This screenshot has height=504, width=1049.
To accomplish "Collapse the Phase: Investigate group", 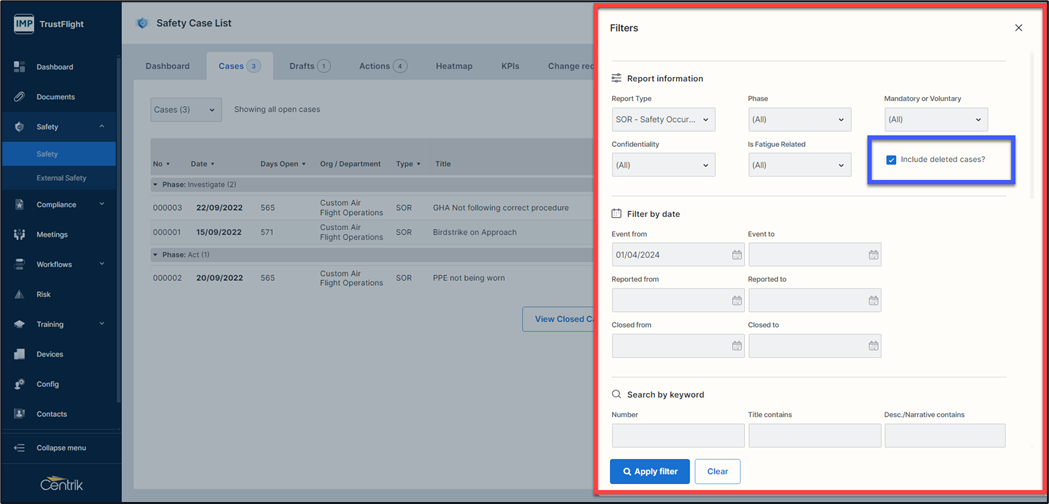I will click(x=155, y=185).
